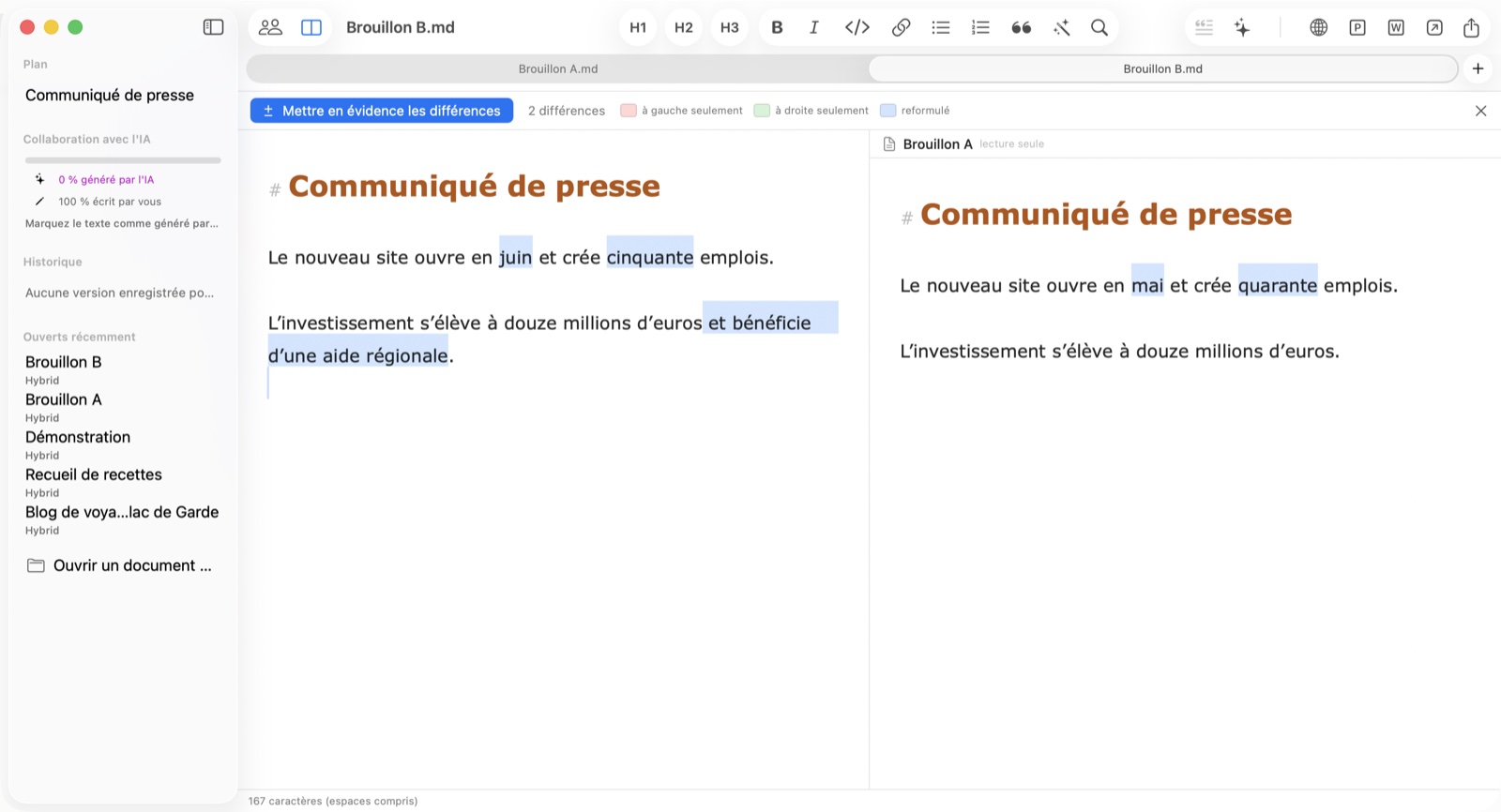1501x812 pixels.
Task: Switch to the Brouillon A.md tab
Action: pyautogui.click(x=558, y=68)
